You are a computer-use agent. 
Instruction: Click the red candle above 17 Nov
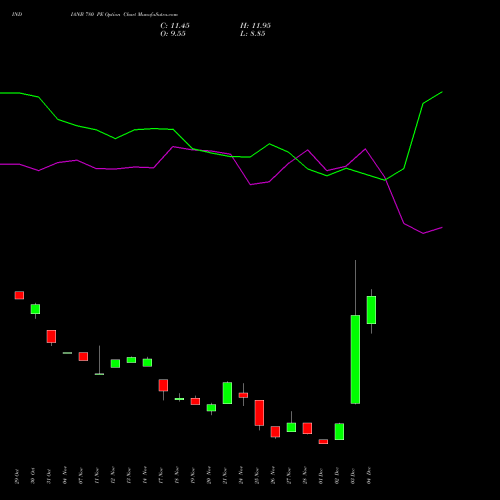pyautogui.click(x=163, y=385)
